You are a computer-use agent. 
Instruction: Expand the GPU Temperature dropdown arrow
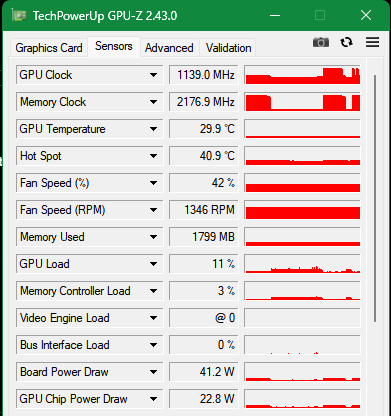[x=153, y=129]
